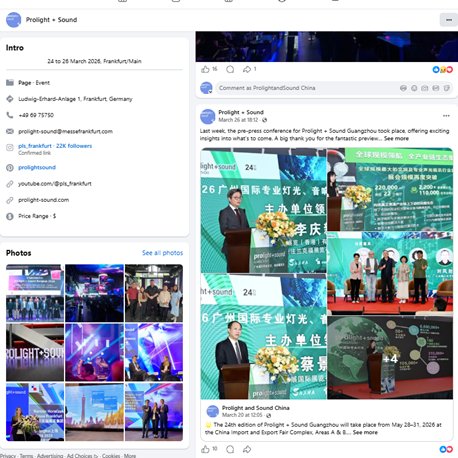This screenshot has width=458, height=458.
Task: Click the phone icon in Intro
Action: pyautogui.click(x=10, y=115)
